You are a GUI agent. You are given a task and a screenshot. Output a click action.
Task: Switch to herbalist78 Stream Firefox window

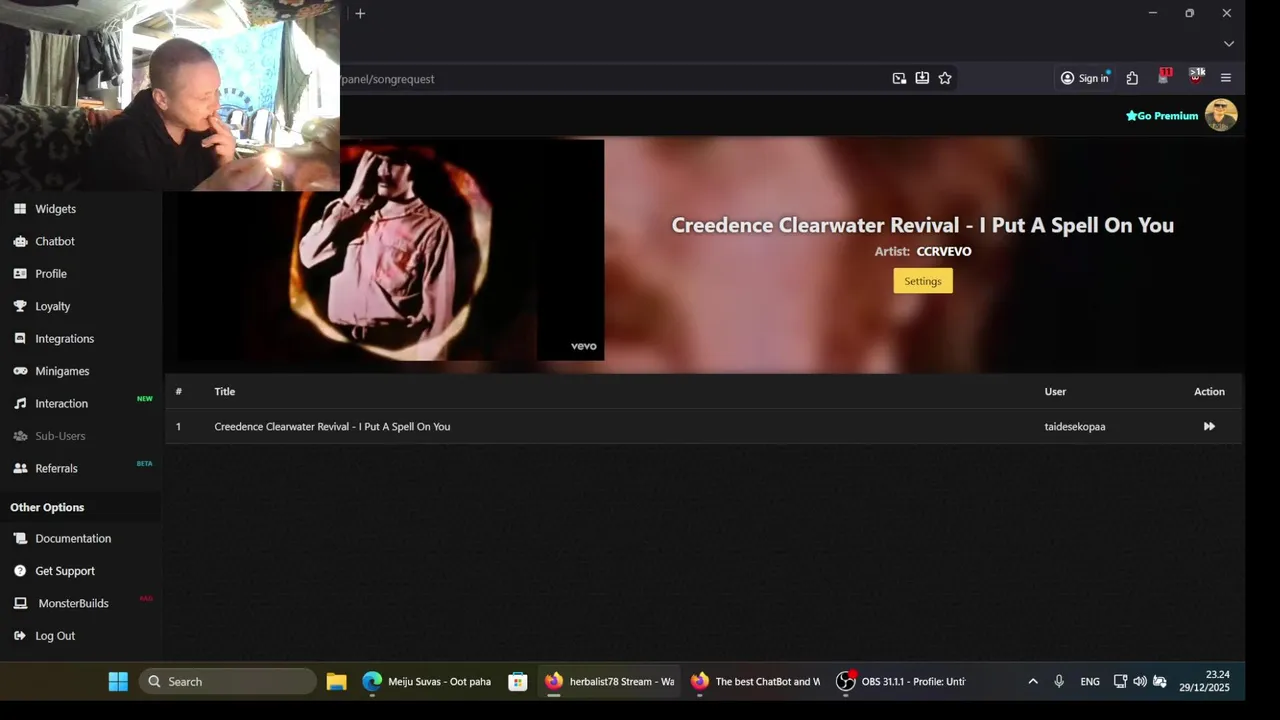609,682
